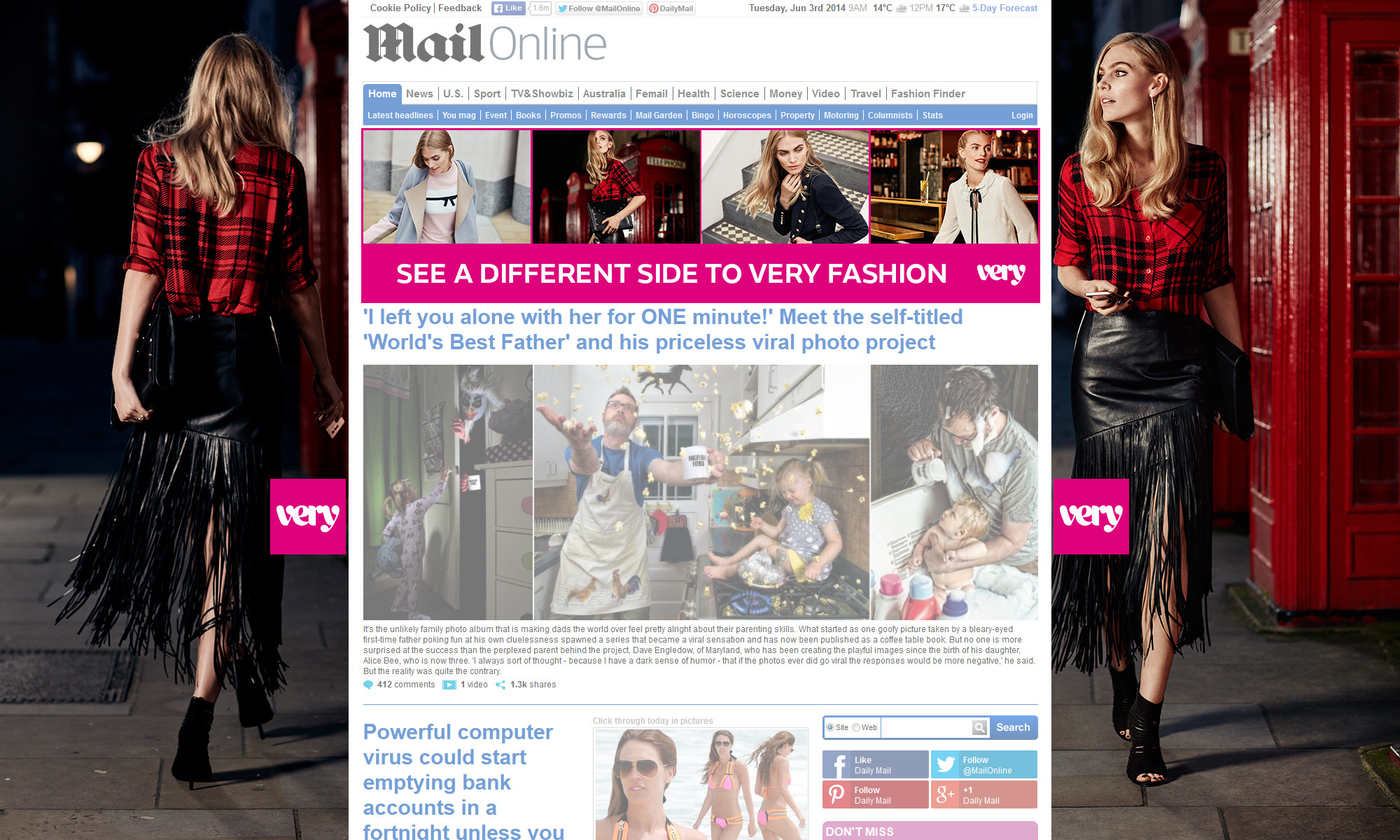
Task: Click the Pinterest DailyMail button at top
Action: 671,8
